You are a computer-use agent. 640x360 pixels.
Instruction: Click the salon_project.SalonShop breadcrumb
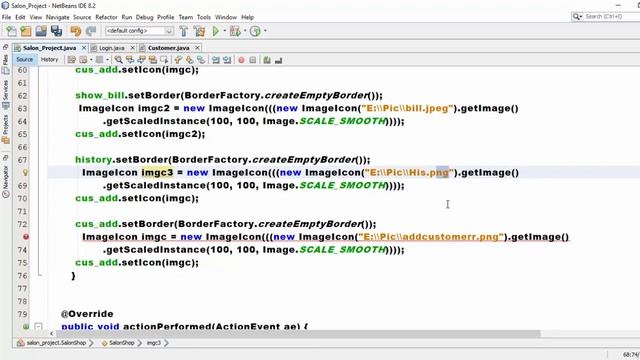52,343
